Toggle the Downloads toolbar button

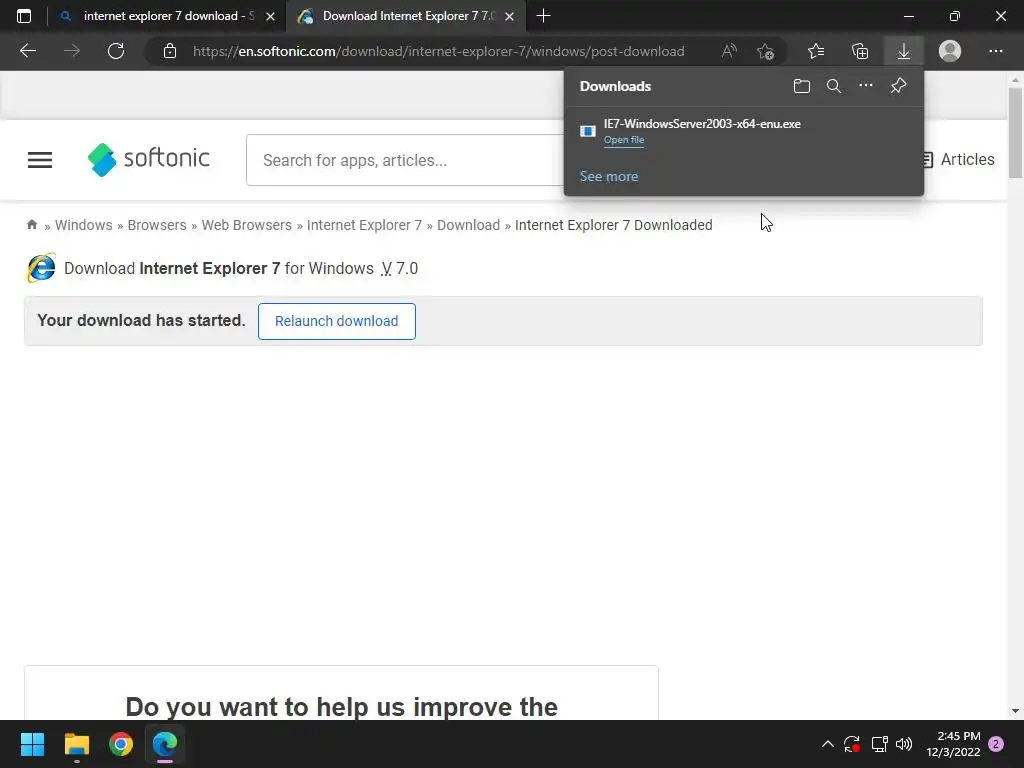click(904, 51)
